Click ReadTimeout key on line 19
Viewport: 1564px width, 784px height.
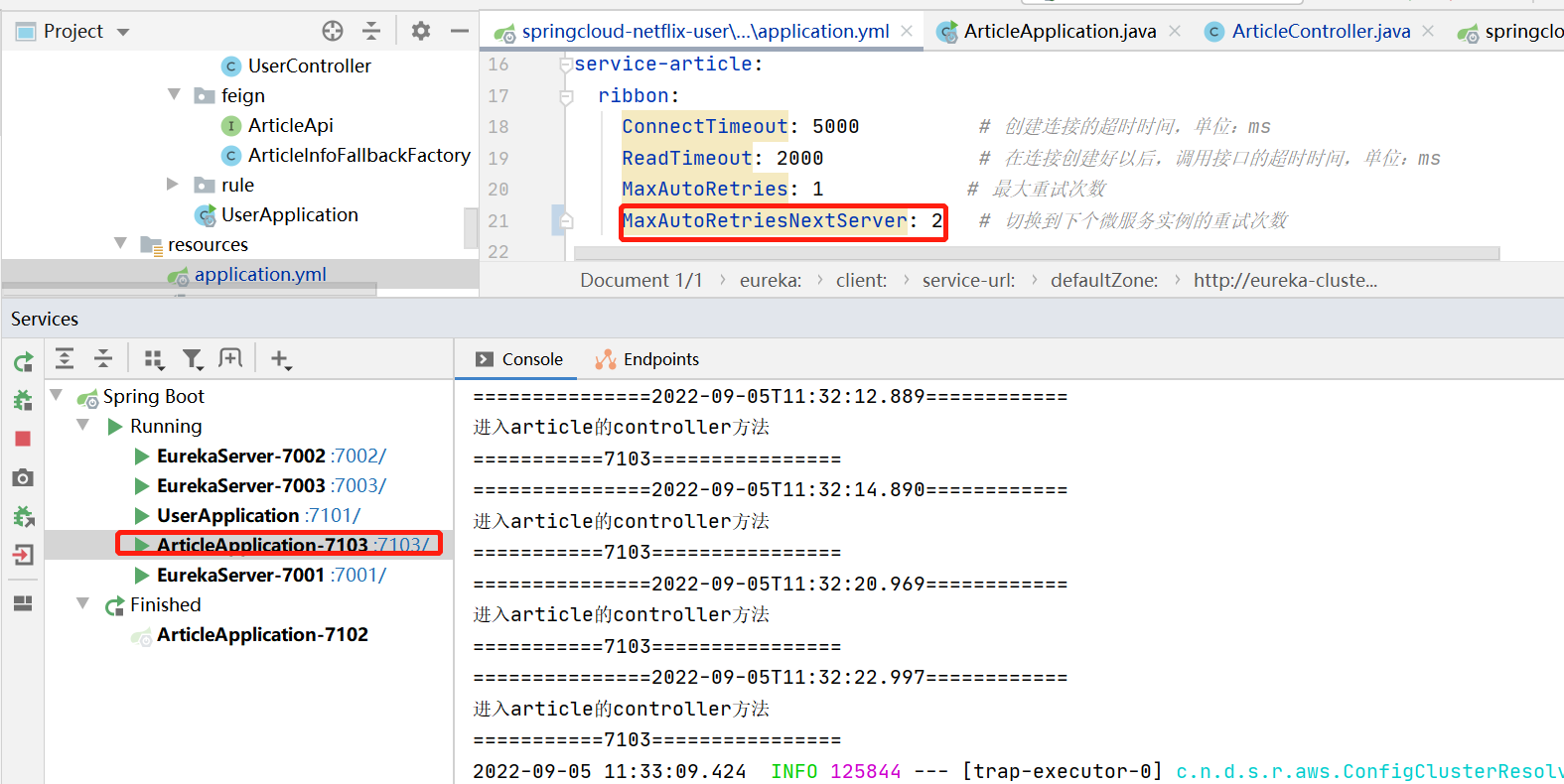pos(687,158)
